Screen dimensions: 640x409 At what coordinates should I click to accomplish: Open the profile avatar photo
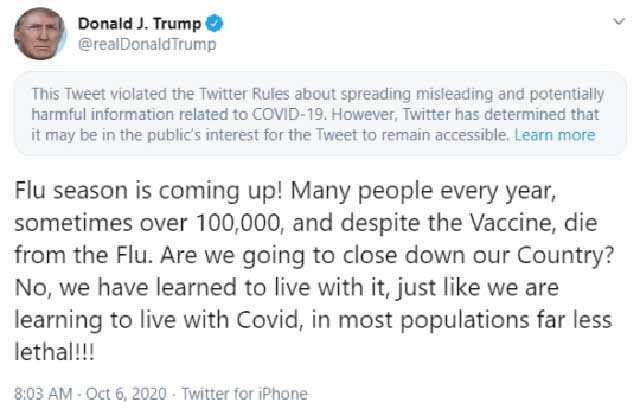click(36, 33)
